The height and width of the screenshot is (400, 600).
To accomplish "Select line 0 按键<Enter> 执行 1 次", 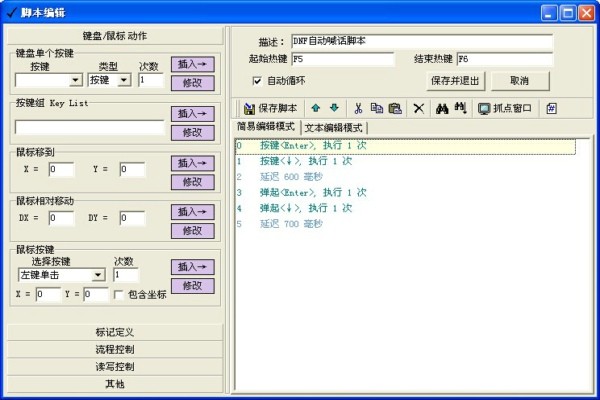I will 405,146.
